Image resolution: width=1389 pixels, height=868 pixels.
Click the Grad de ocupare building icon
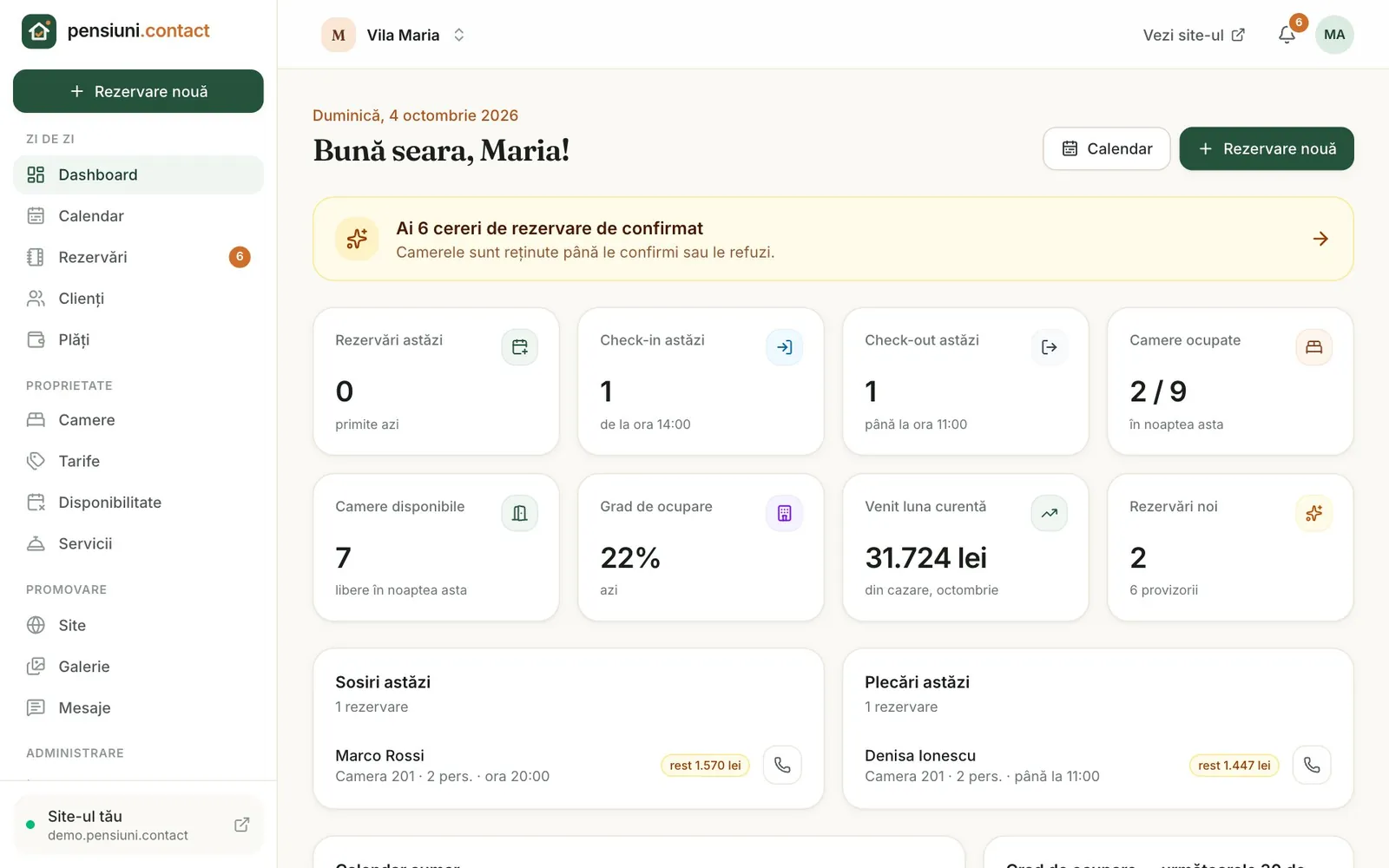pyautogui.click(x=785, y=513)
